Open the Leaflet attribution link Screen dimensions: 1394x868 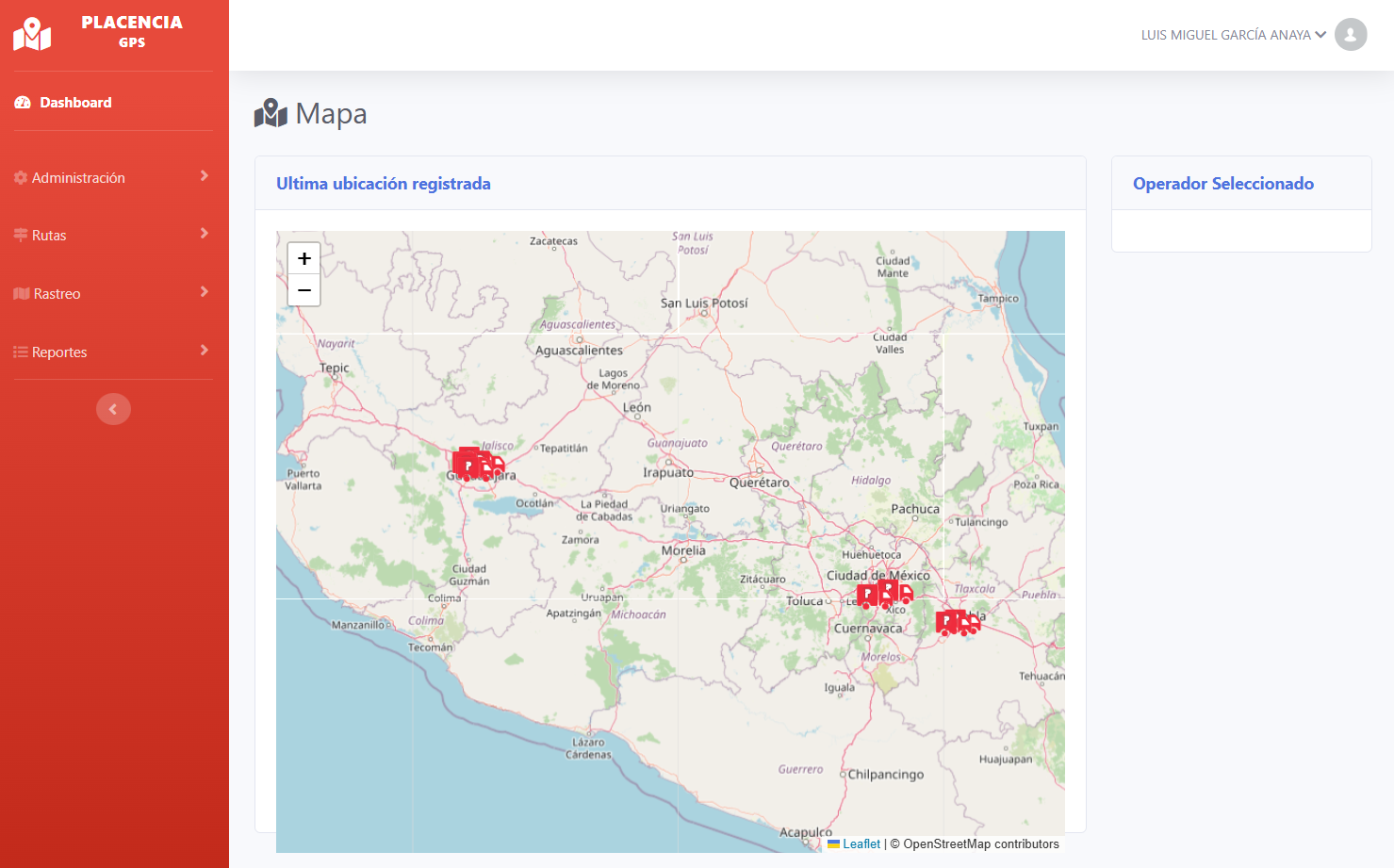[x=861, y=844]
